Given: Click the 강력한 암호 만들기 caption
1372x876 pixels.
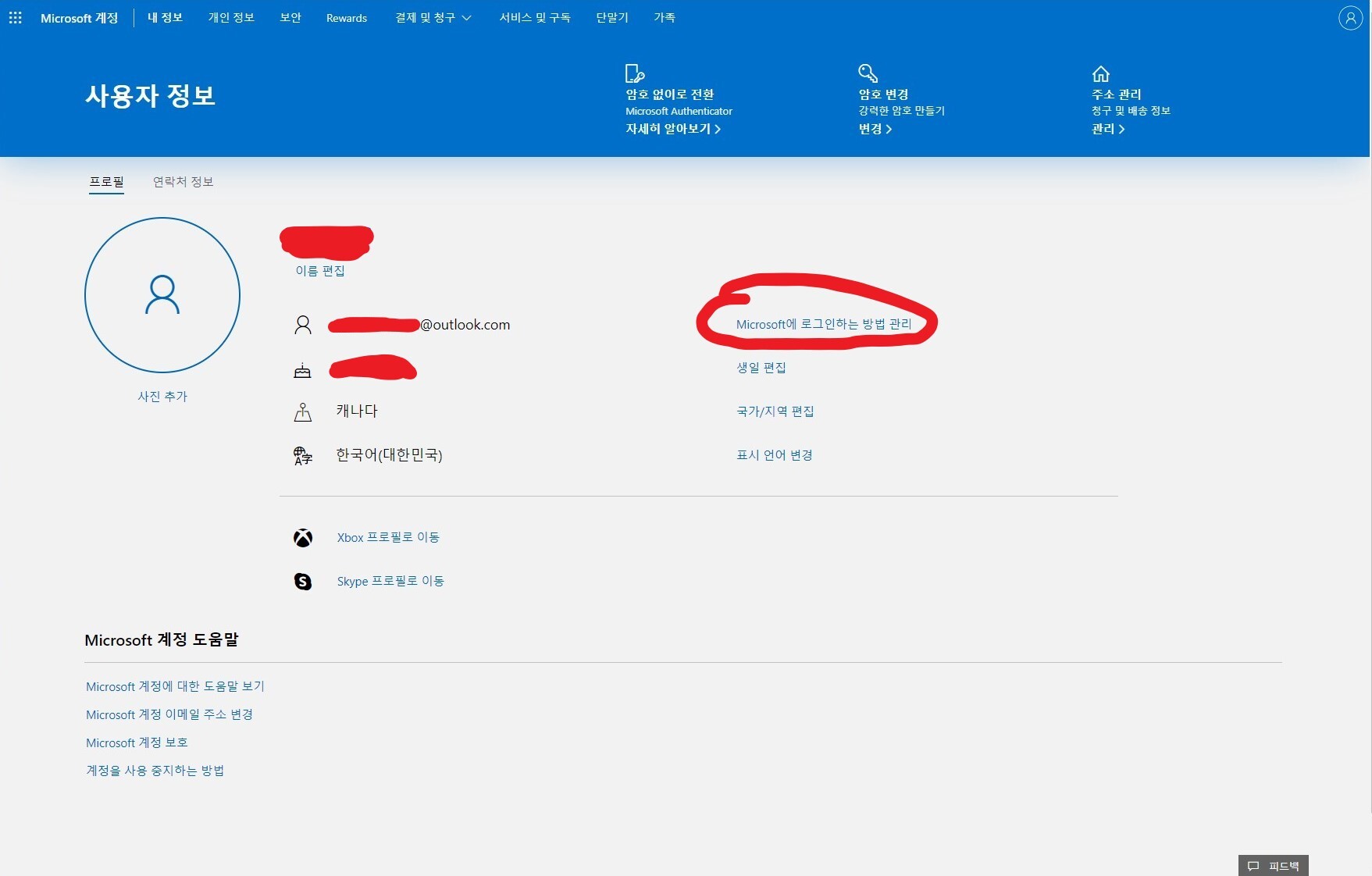Looking at the screenshot, I should click(902, 111).
